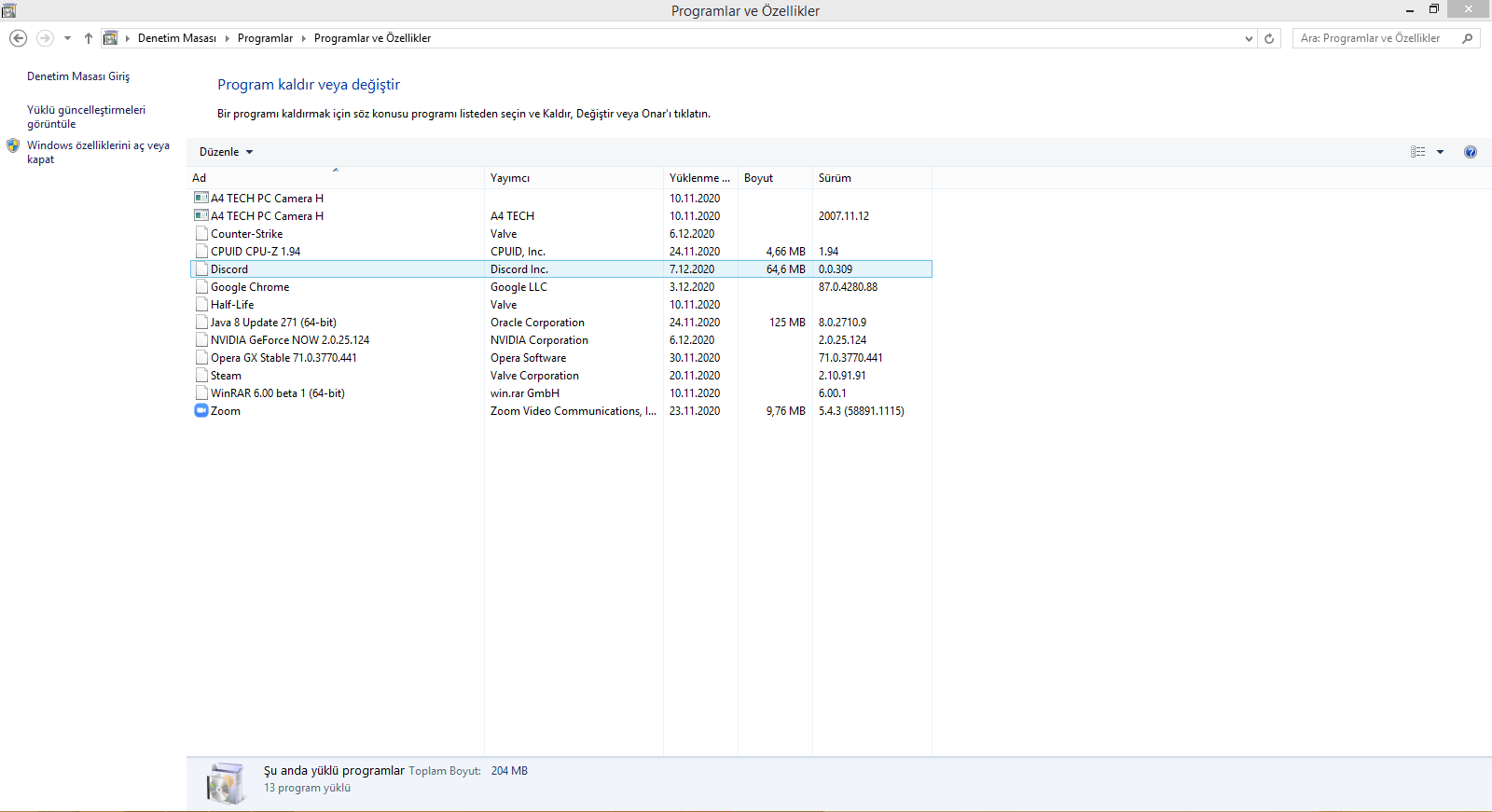Select WinRAR 6.00 beta 1 (64-bit) name
The height and width of the screenshot is (812, 1492).
(x=278, y=393)
